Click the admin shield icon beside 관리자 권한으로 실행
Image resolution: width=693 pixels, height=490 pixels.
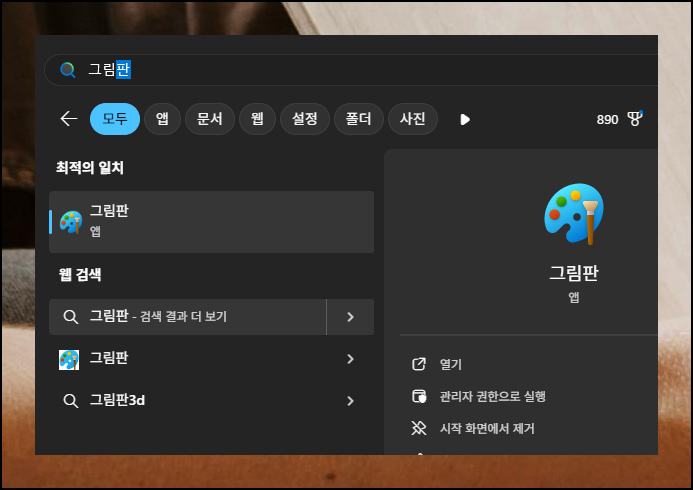[x=419, y=396]
